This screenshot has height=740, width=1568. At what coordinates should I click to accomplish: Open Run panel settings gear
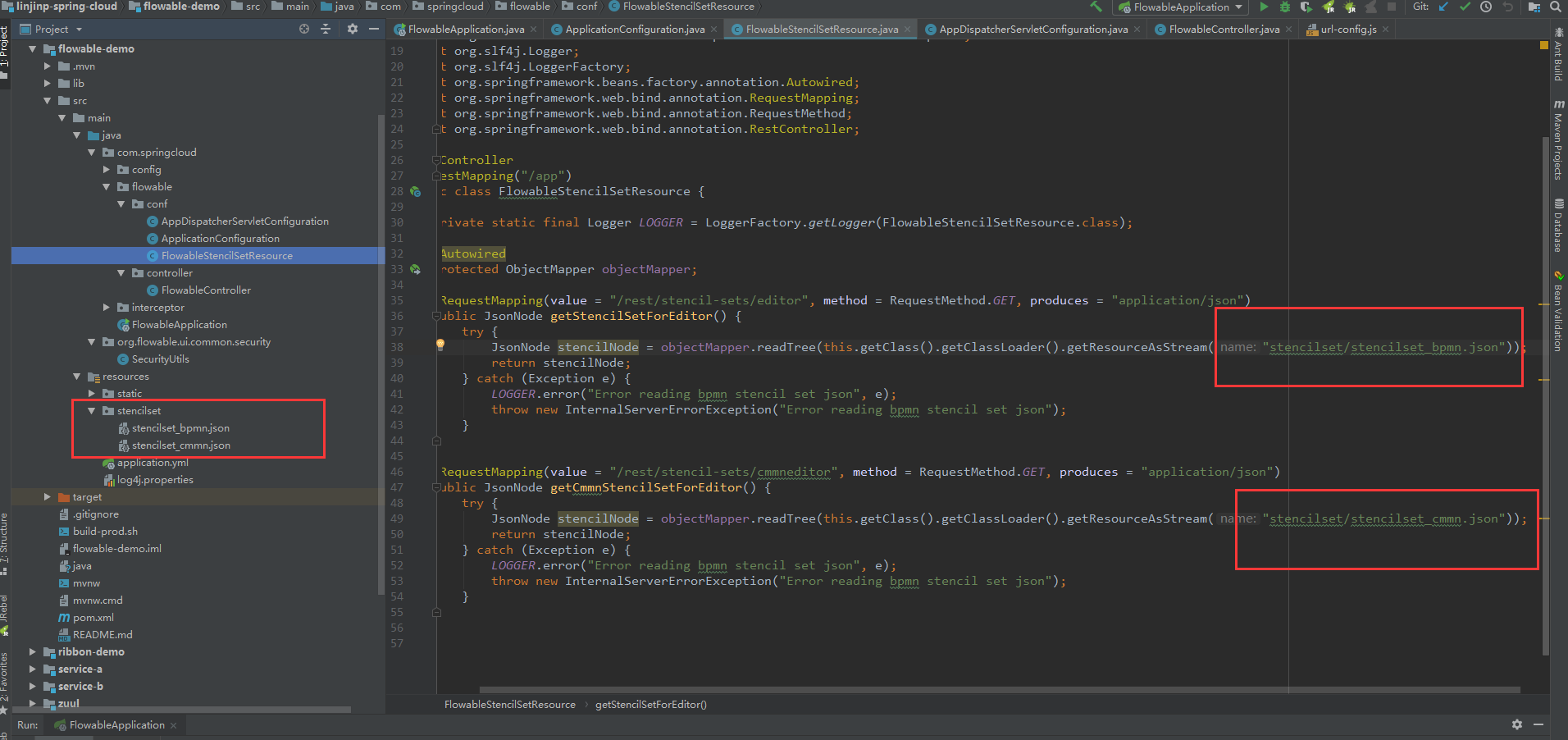(x=1517, y=724)
